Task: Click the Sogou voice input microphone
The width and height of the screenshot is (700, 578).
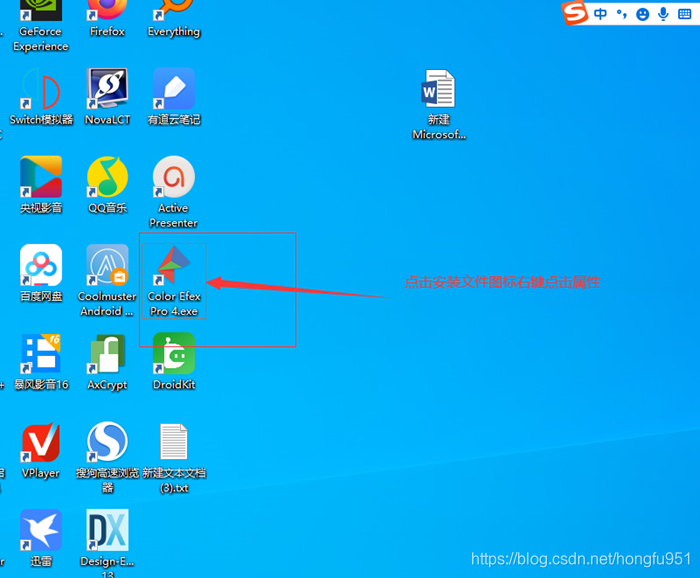Action: pyautogui.click(x=663, y=14)
